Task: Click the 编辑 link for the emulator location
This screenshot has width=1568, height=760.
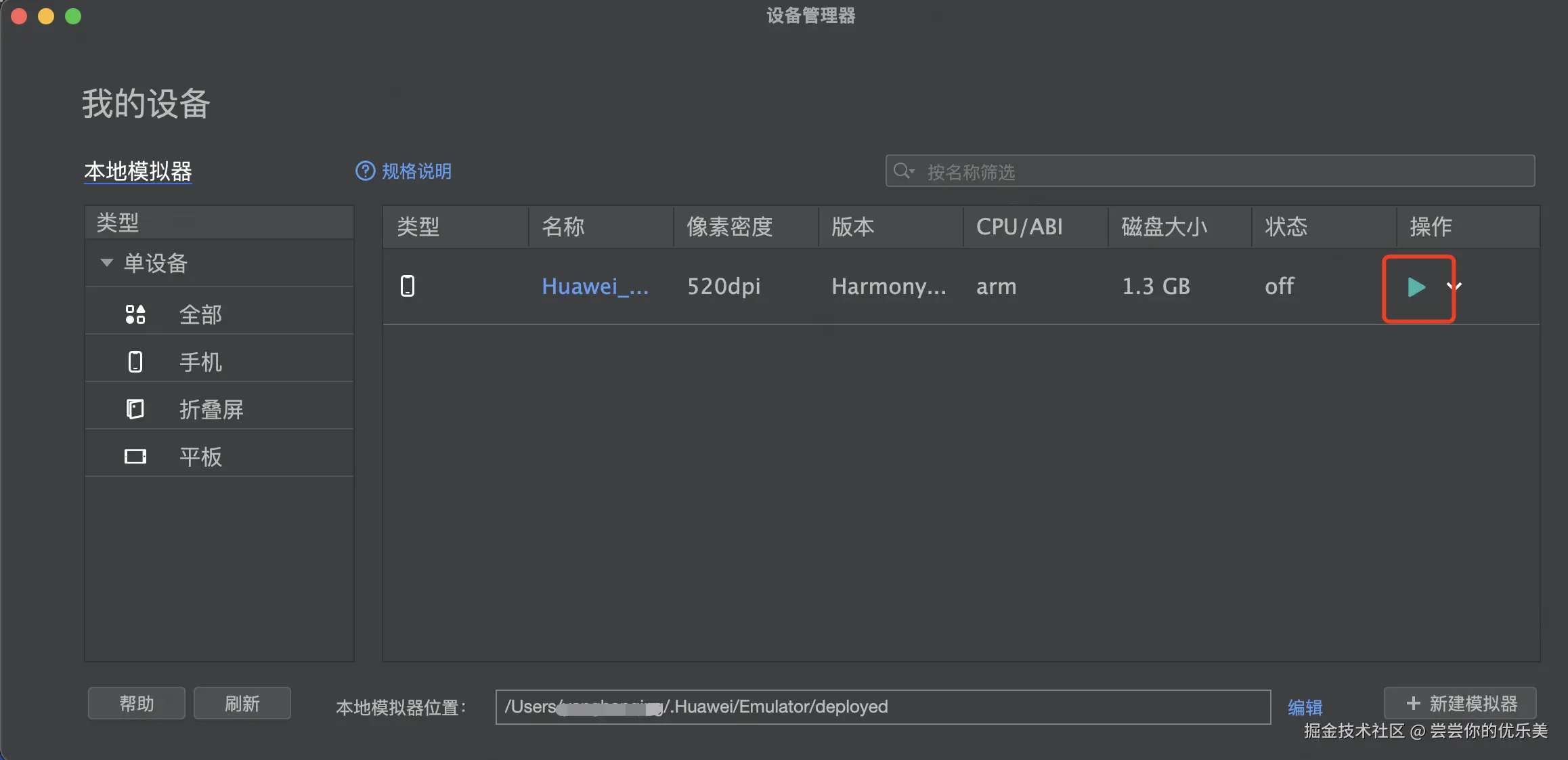Action: (x=1305, y=707)
